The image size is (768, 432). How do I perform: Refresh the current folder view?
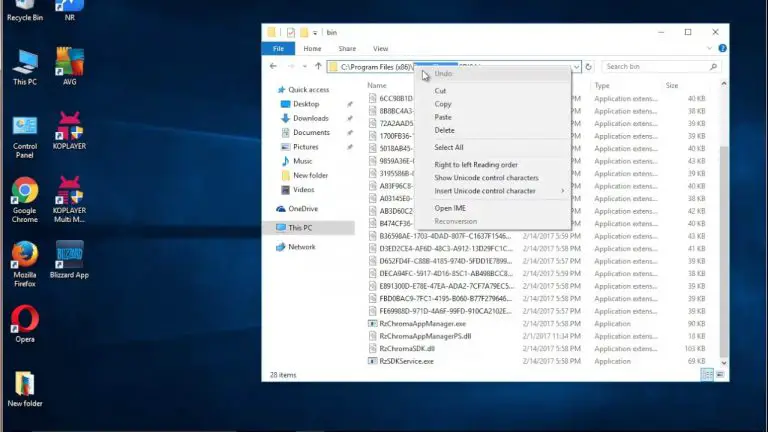(589, 67)
